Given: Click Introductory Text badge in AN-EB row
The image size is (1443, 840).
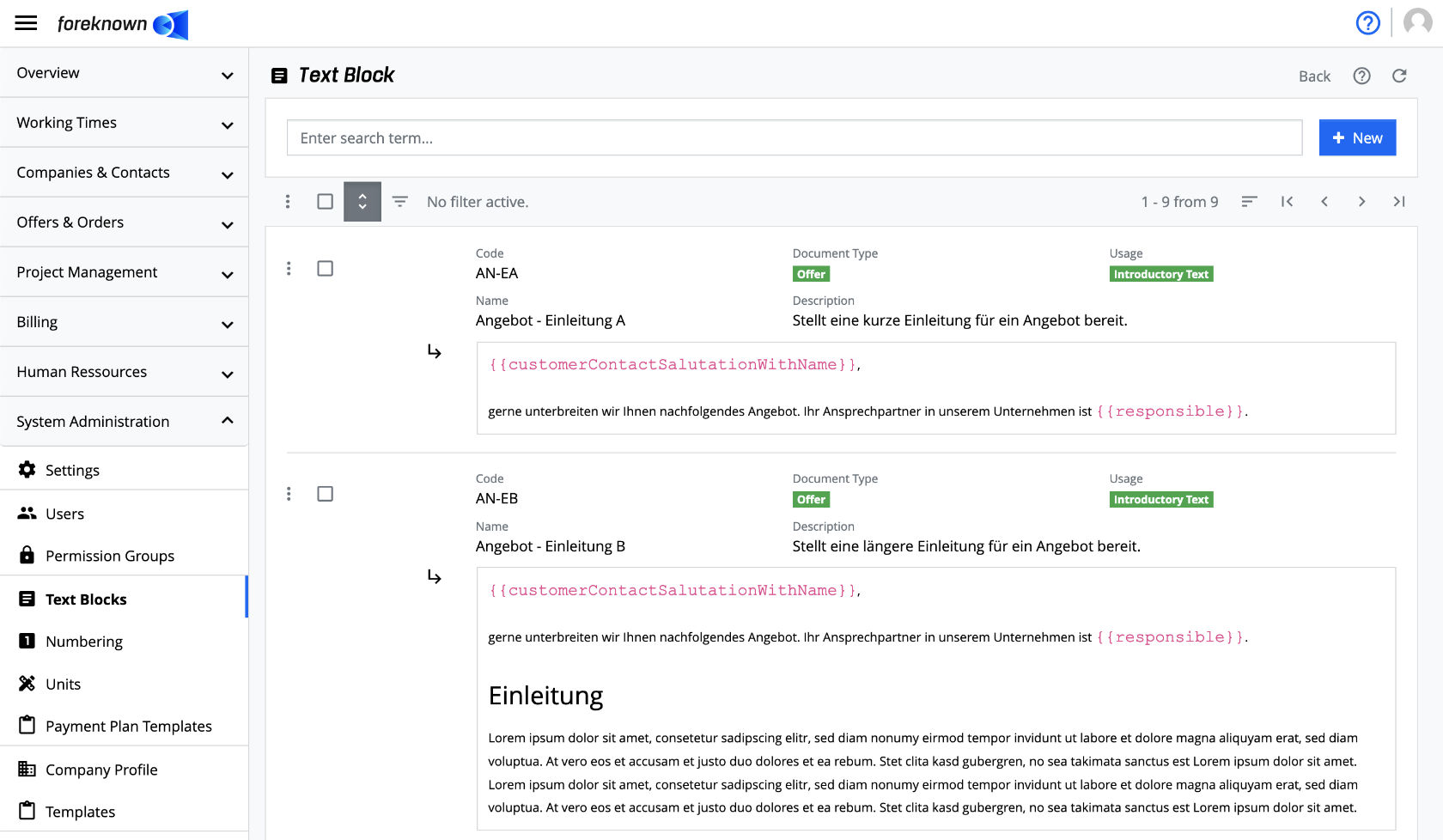Looking at the screenshot, I should click(1161, 499).
